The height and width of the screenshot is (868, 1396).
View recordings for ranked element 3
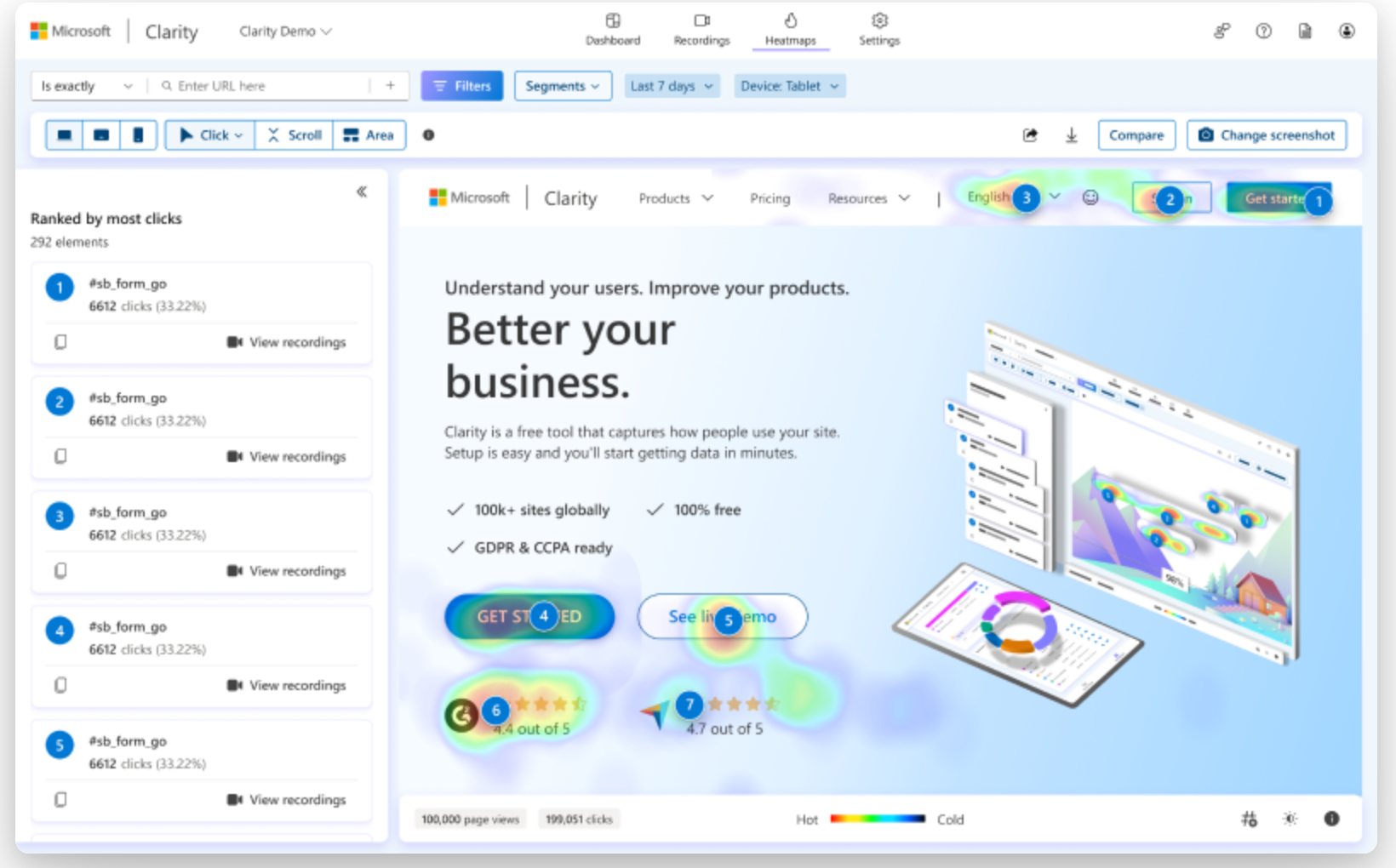coord(287,571)
